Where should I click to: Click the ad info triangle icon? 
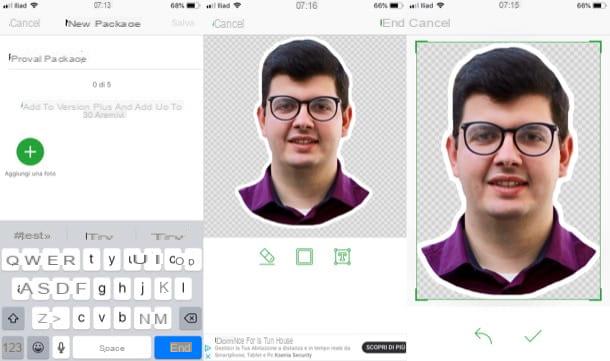pyautogui.click(x=208, y=348)
